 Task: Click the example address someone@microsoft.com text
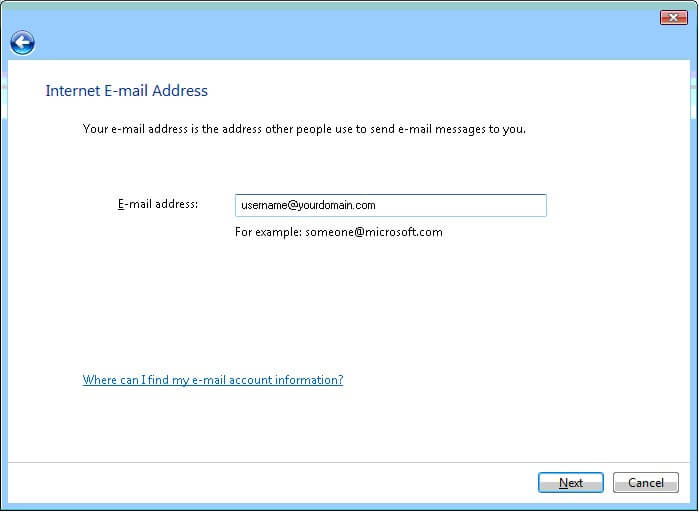[374, 232]
